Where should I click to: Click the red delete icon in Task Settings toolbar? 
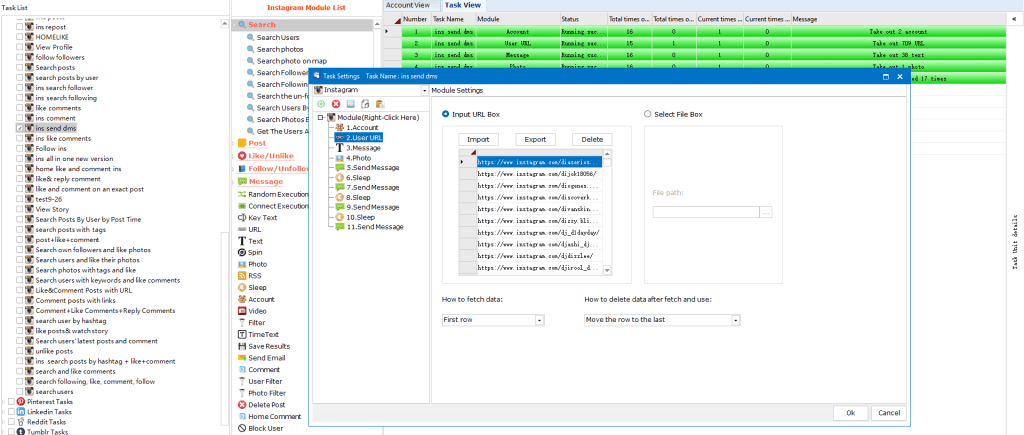click(x=336, y=104)
